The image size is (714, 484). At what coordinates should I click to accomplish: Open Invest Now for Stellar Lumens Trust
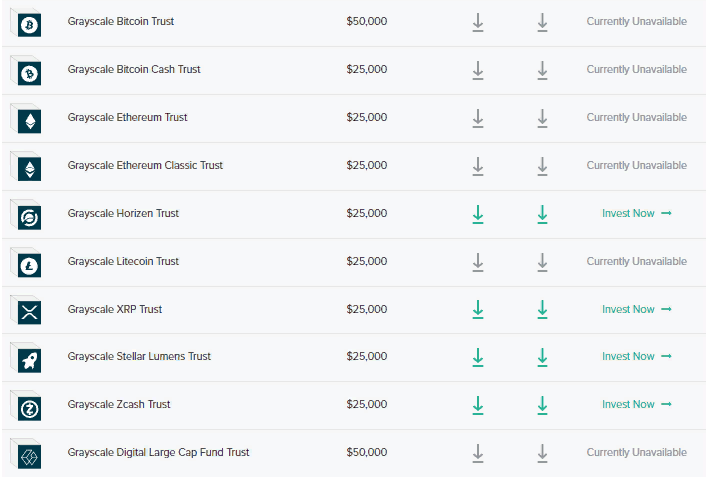pos(636,356)
